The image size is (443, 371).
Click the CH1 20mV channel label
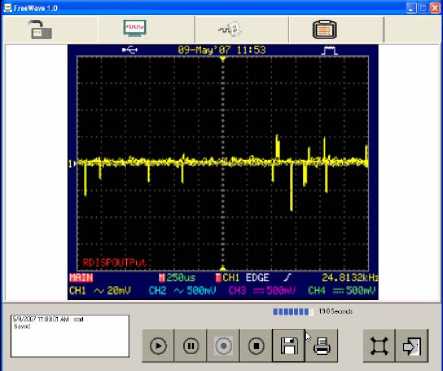[x=100, y=291]
